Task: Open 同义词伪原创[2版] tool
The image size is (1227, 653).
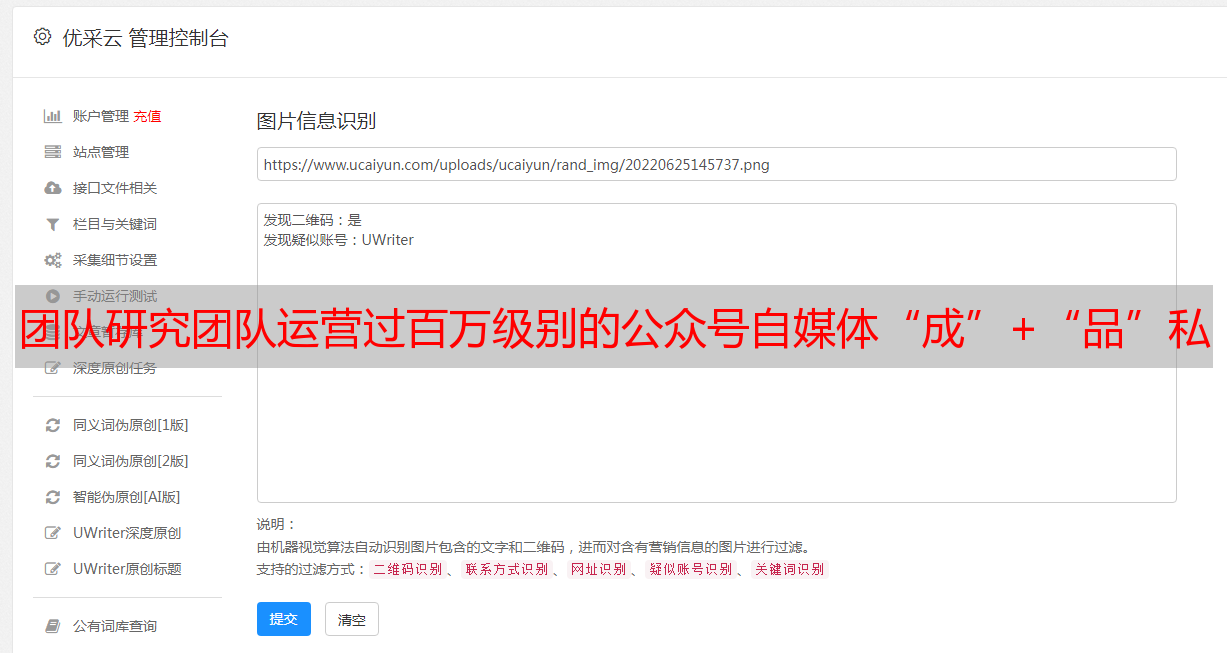Action: click(131, 461)
